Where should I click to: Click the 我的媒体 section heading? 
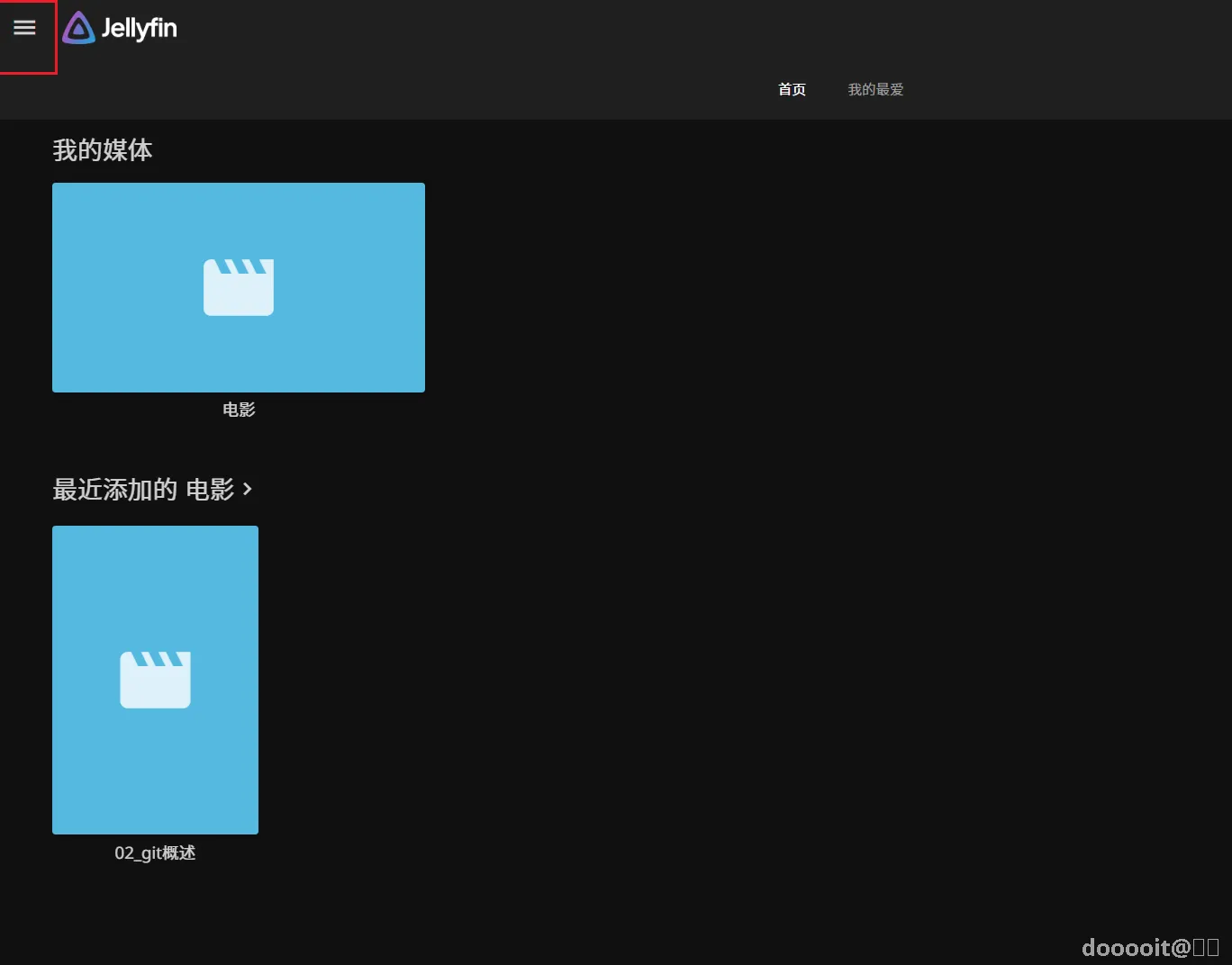click(x=103, y=149)
